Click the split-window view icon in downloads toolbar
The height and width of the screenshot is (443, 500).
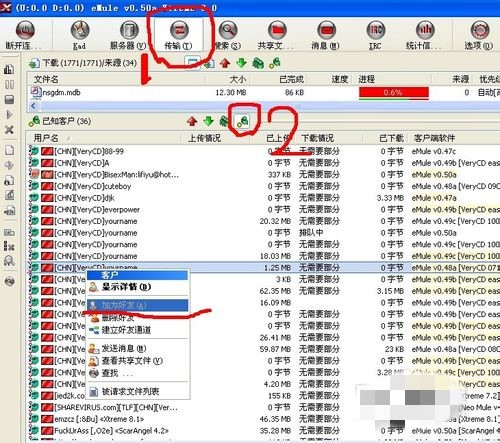[x=192, y=63]
